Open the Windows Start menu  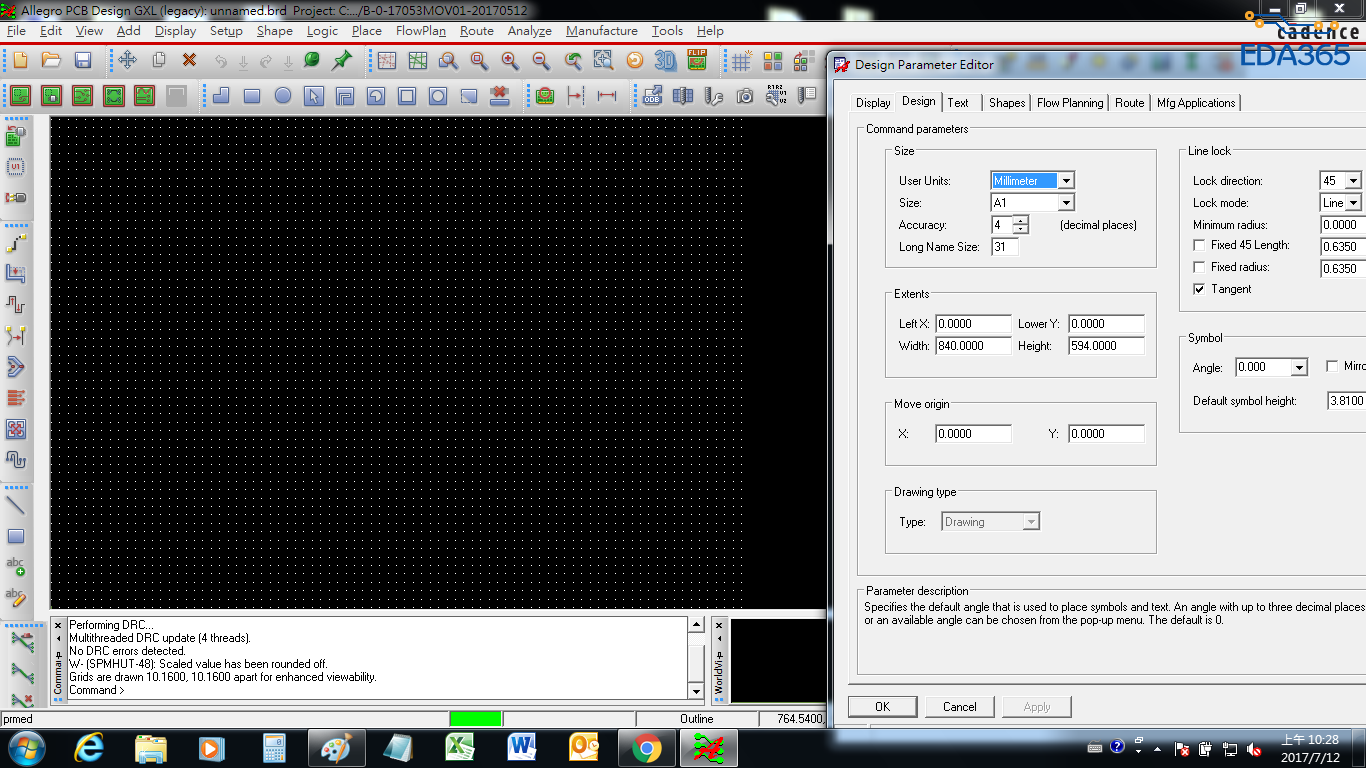(26, 747)
